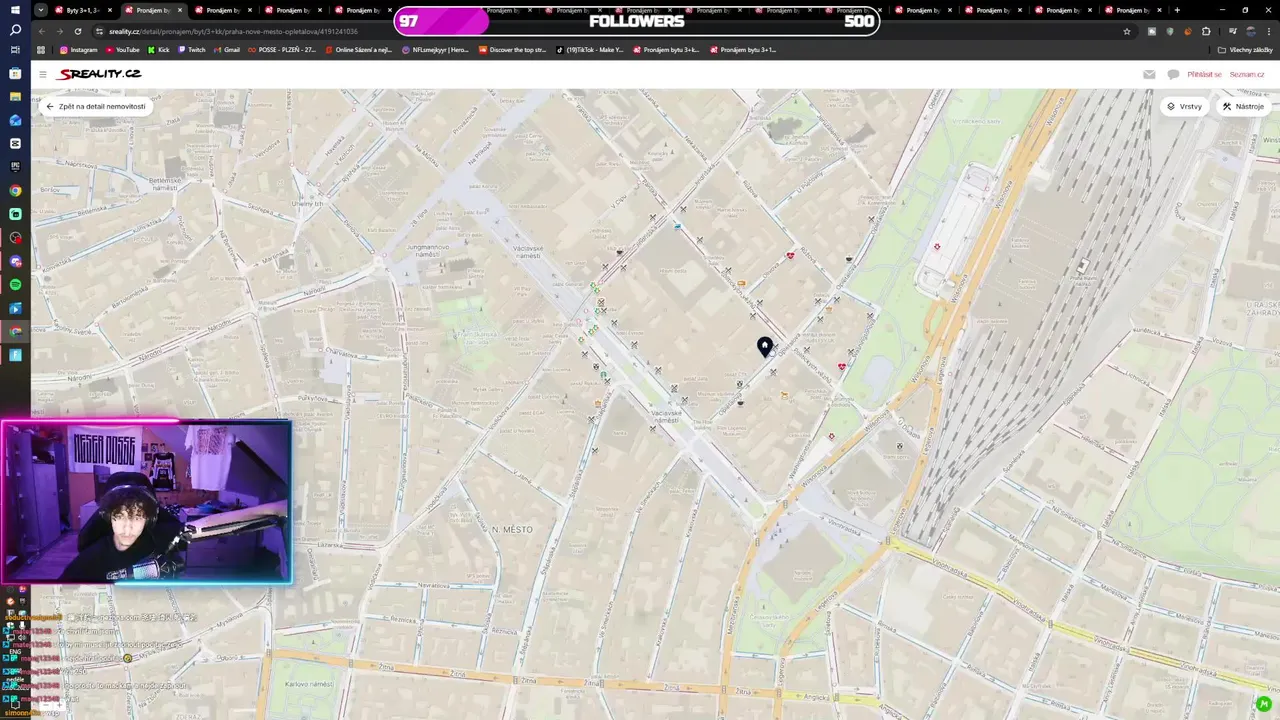
Task: Click the green Mapy logo at bottom-right
Action: pos(1264,704)
